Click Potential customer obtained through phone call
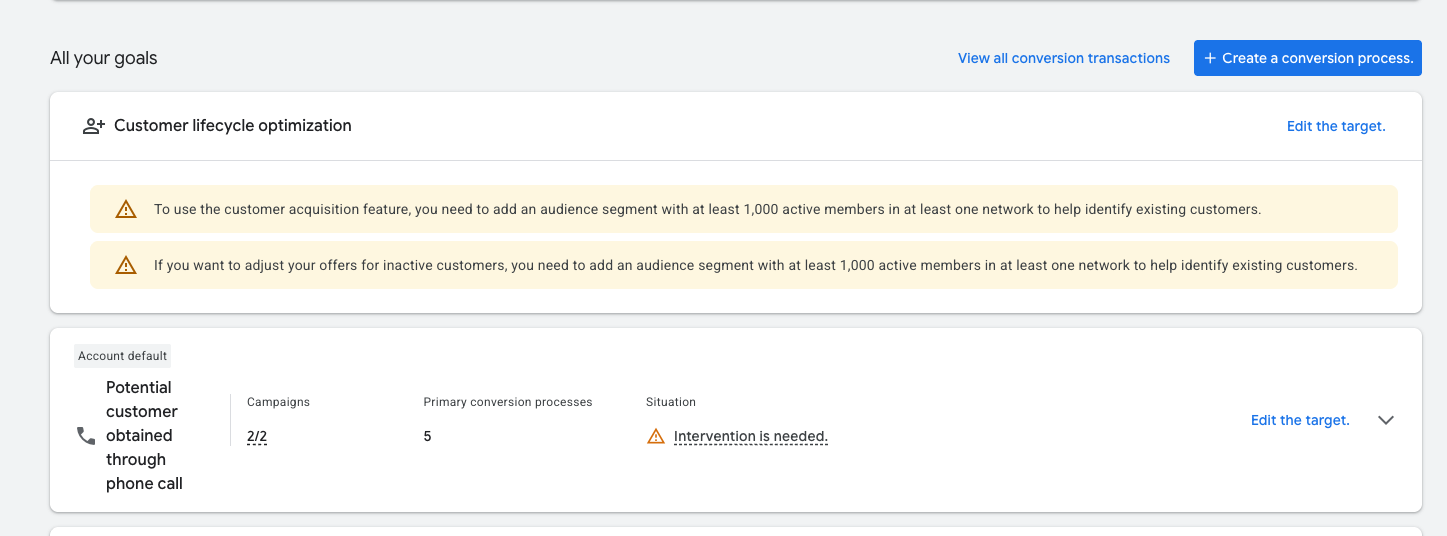This screenshot has width=1447, height=536. (144, 436)
